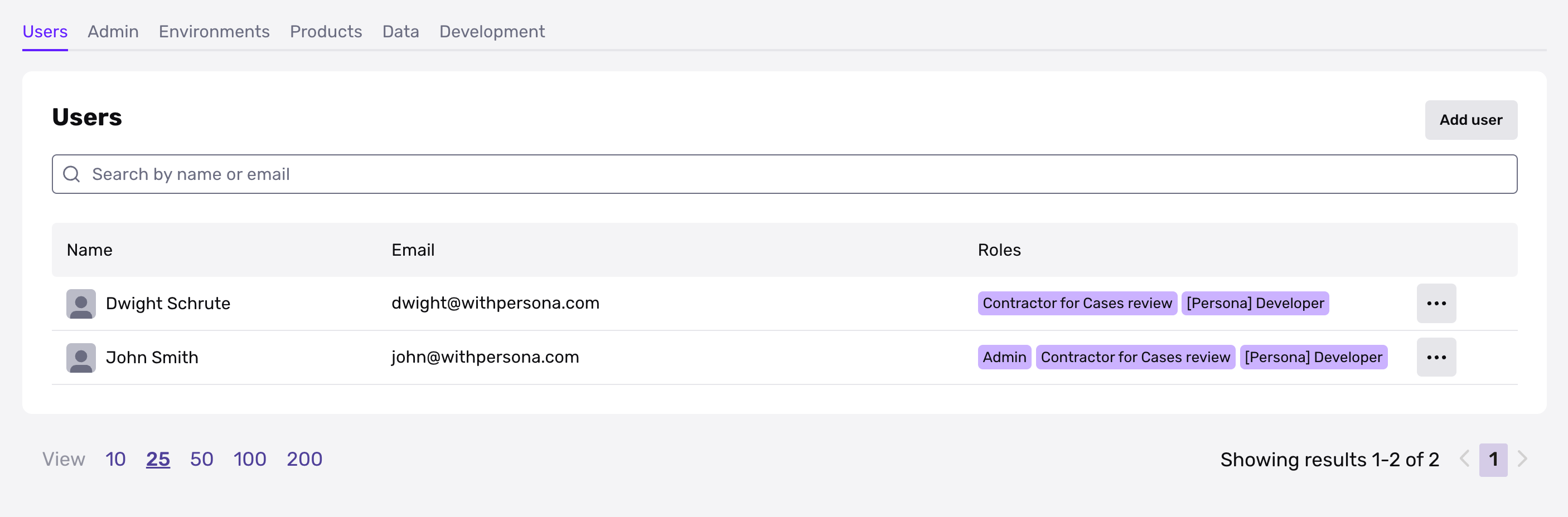The image size is (1568, 517).
Task: View 100 results per page
Action: 250,459
